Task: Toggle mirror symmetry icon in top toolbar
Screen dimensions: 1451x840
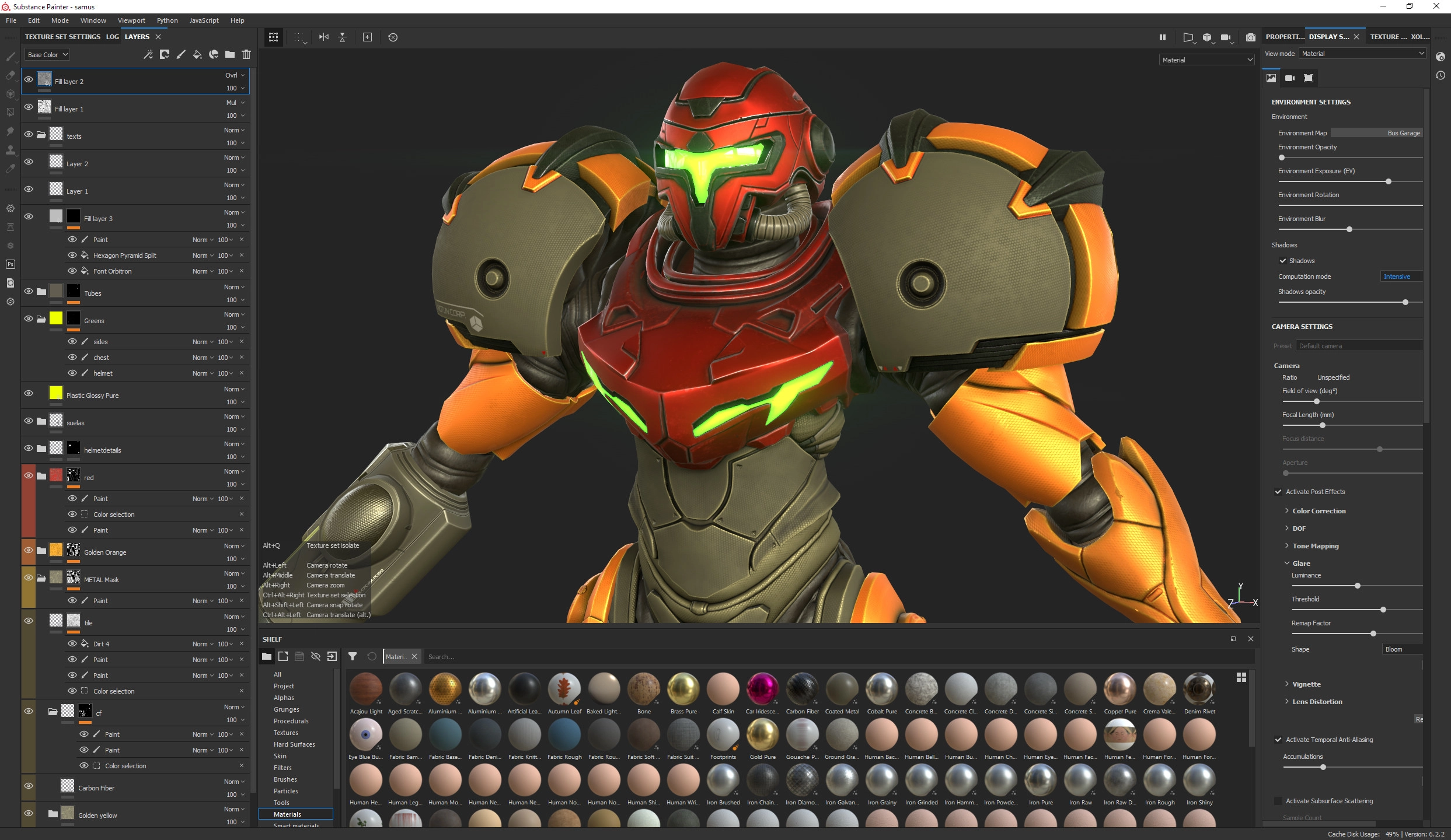Action: [x=324, y=37]
